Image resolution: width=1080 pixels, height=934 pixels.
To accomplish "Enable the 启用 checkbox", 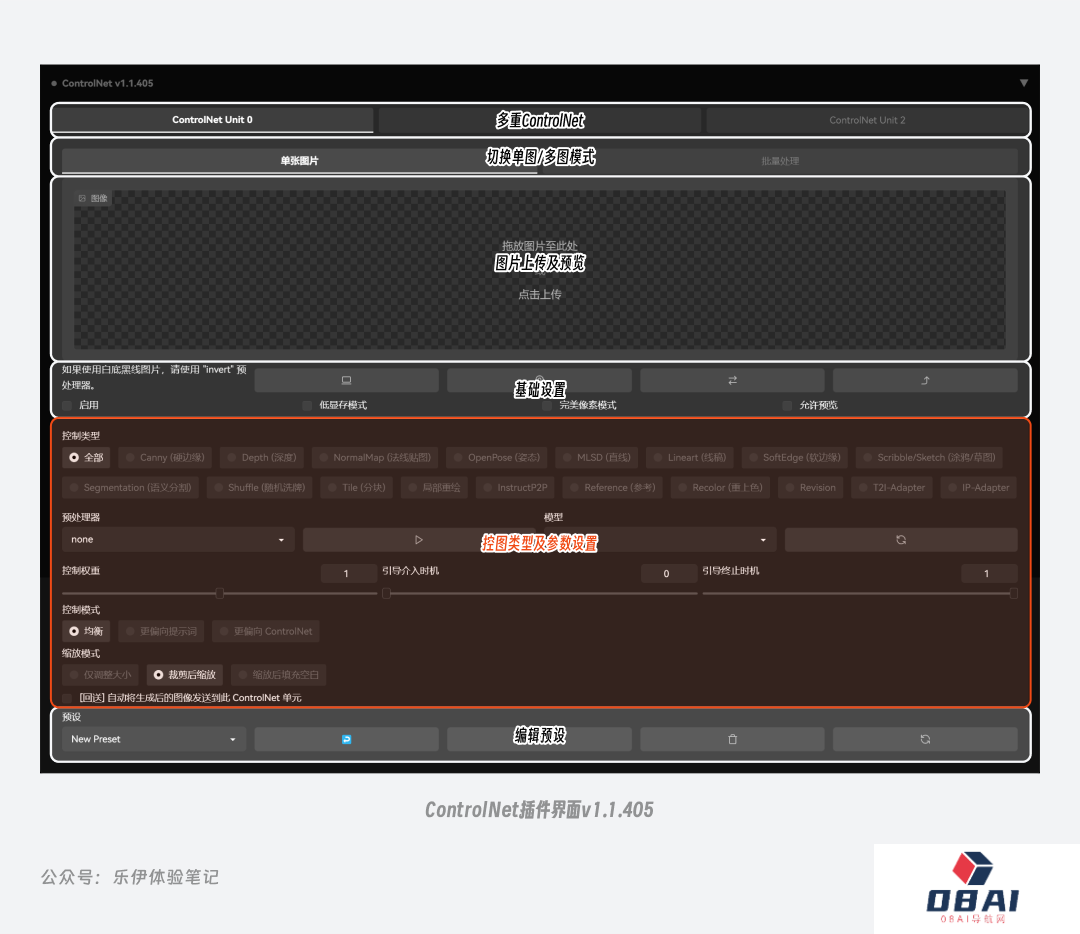I will pos(68,405).
